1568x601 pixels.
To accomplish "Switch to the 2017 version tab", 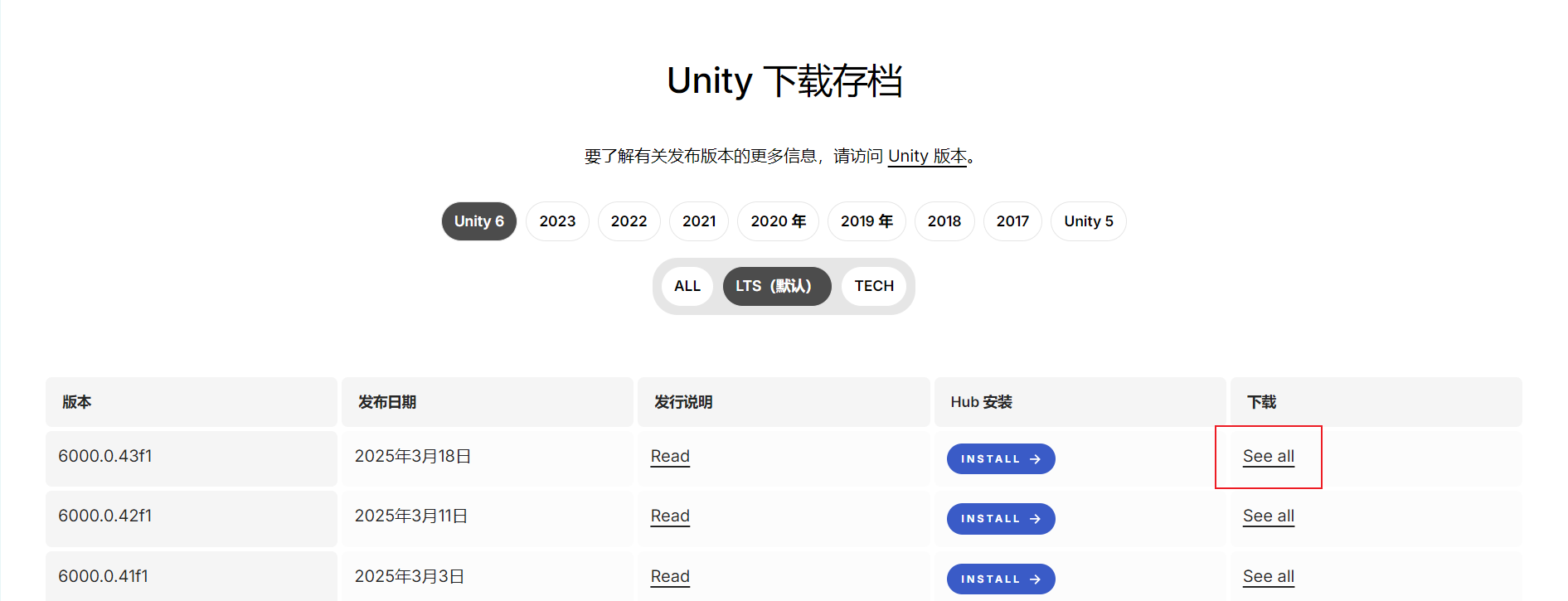I will pyautogui.click(x=1012, y=221).
